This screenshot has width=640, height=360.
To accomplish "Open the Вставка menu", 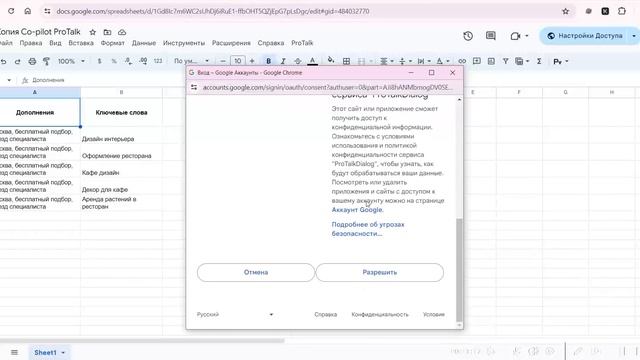I will coord(81,43).
